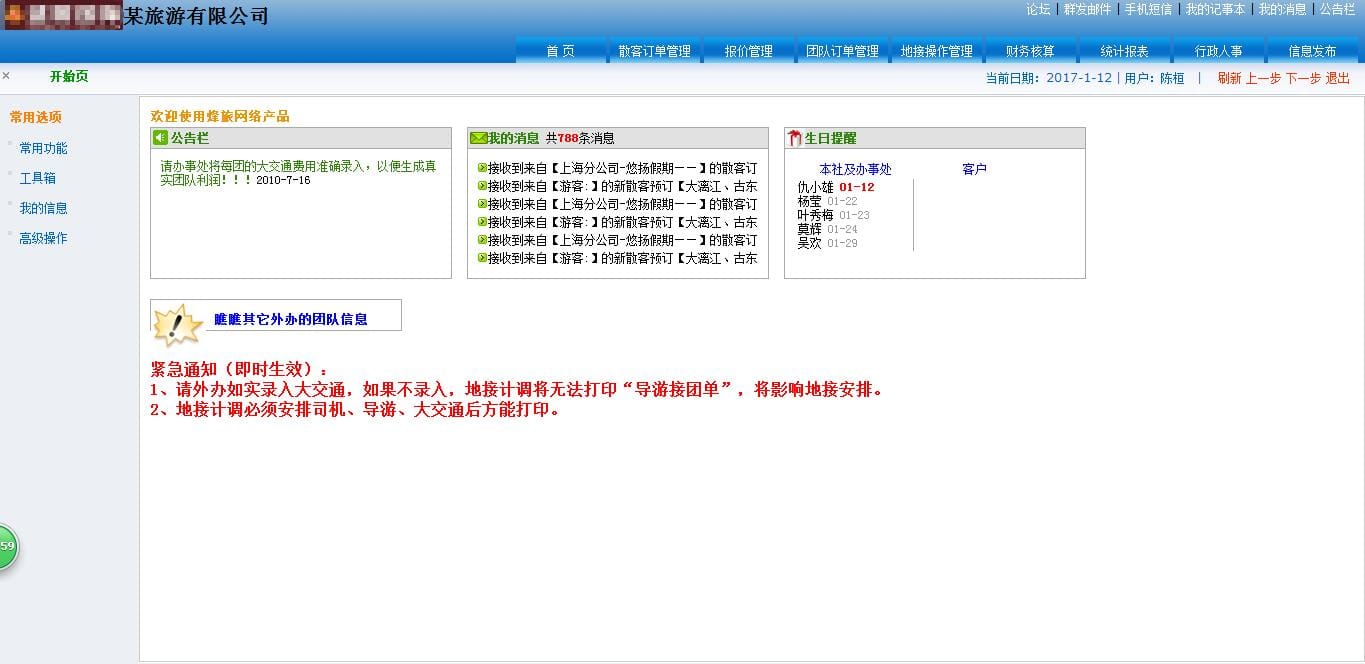The image size is (1365, 664).
Task: Go to 首页 in the navigation bar
Action: 561,51
